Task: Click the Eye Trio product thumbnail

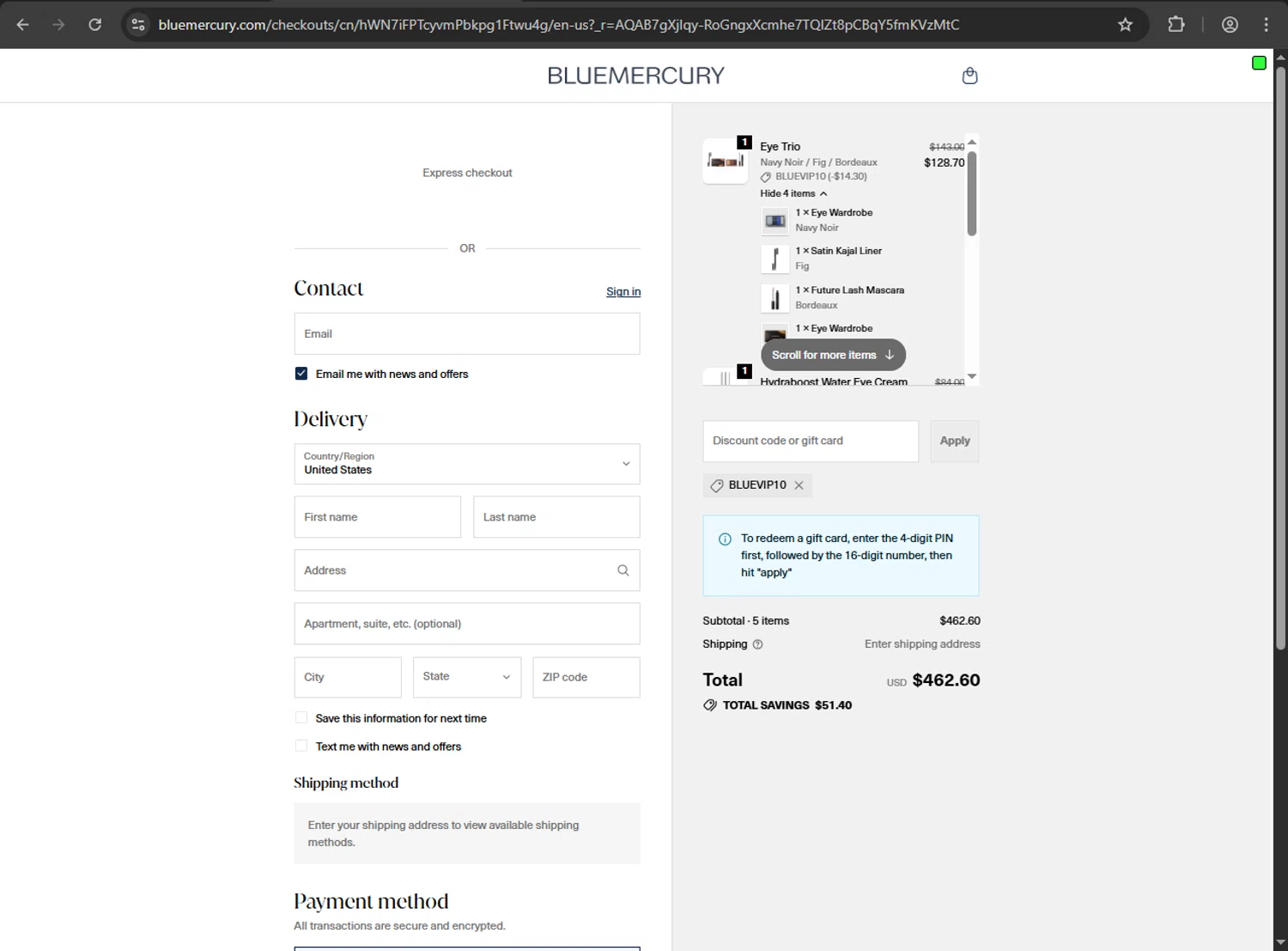Action: point(726,161)
